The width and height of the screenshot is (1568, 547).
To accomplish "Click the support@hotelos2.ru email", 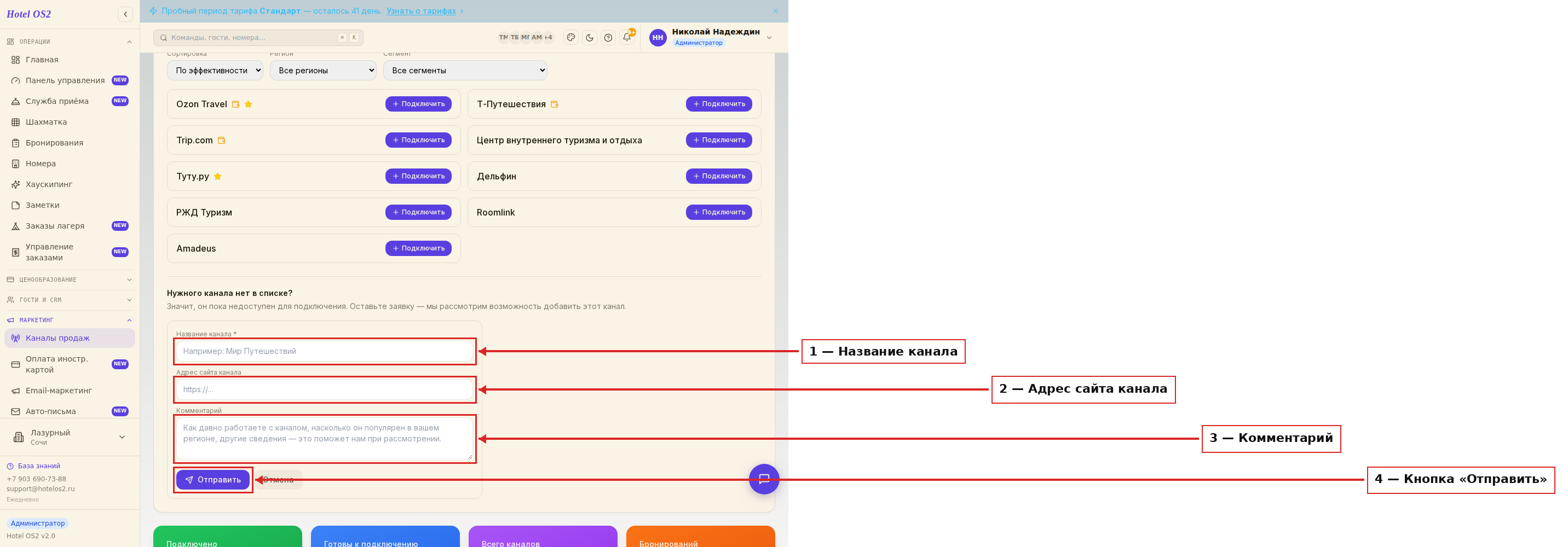I will coord(41,488).
